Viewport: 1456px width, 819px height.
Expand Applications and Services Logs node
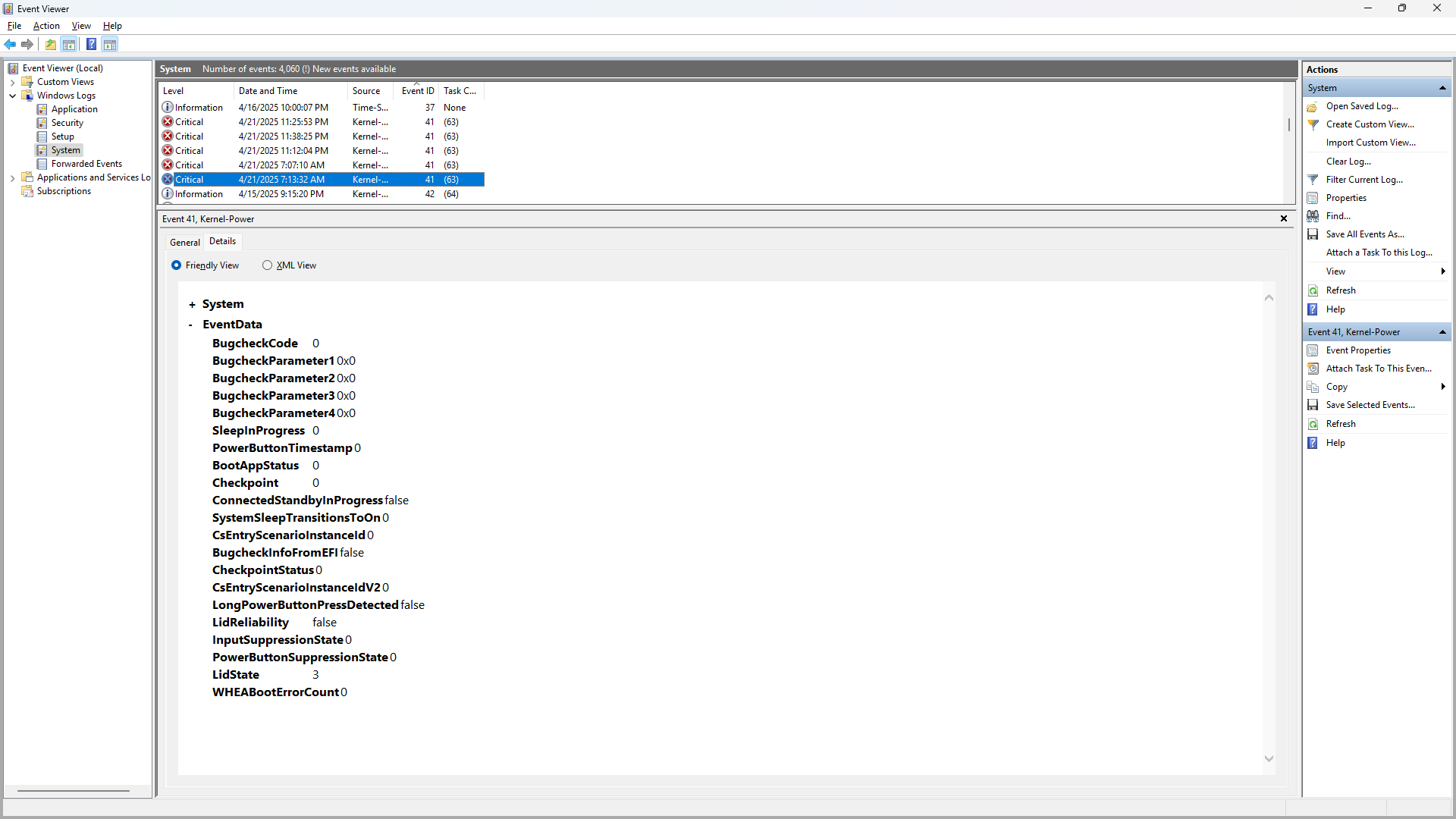(x=12, y=177)
